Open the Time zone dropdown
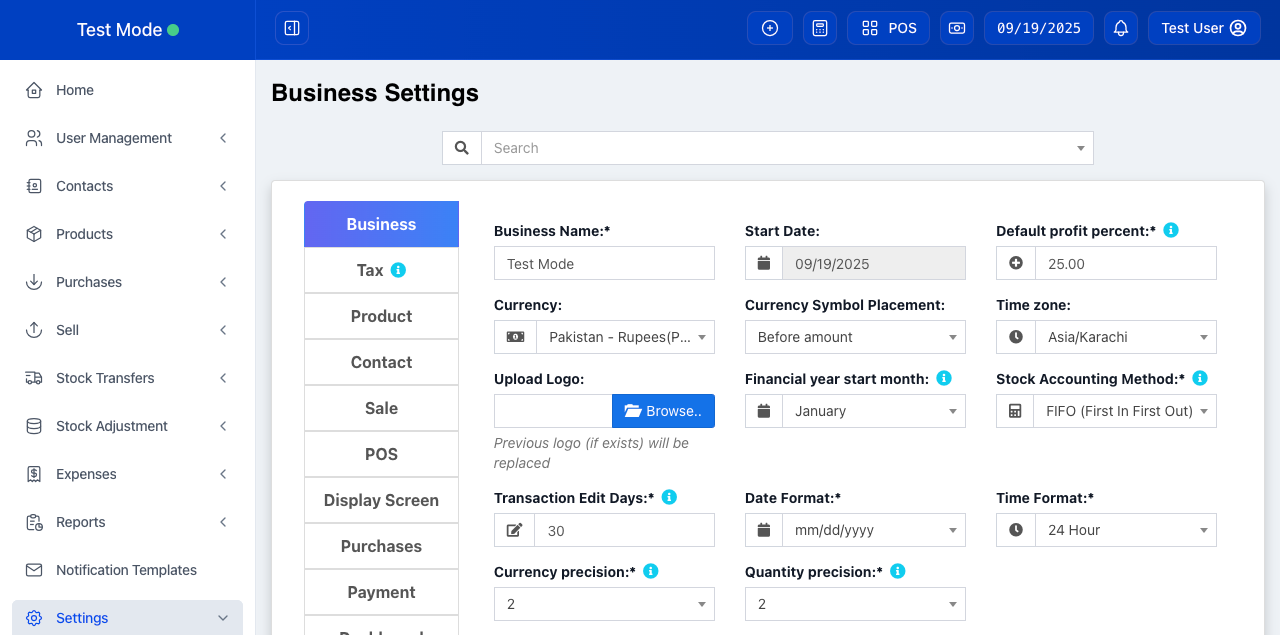1280x635 pixels. [x=1125, y=337]
